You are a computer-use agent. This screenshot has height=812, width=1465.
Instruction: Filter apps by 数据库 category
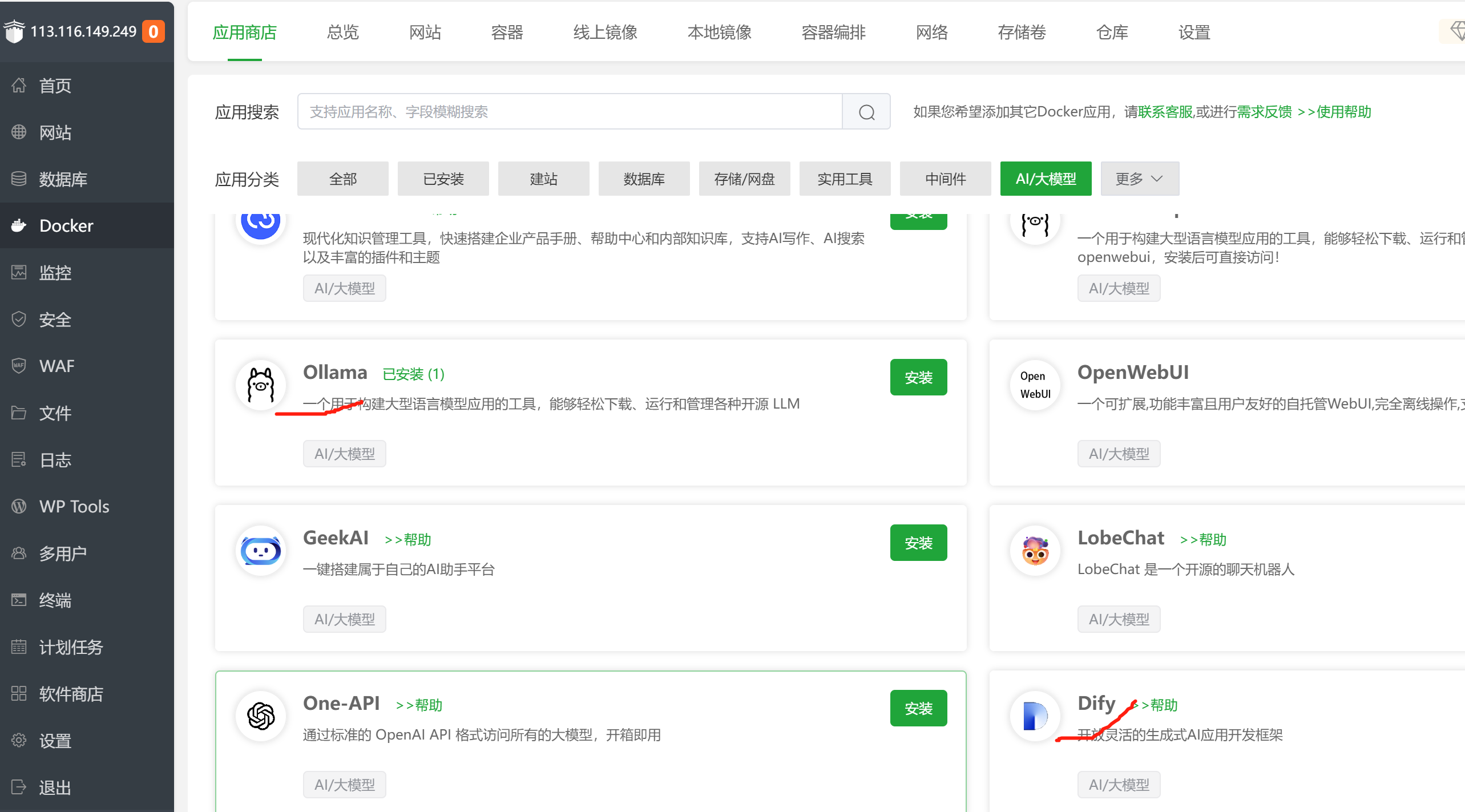644,179
